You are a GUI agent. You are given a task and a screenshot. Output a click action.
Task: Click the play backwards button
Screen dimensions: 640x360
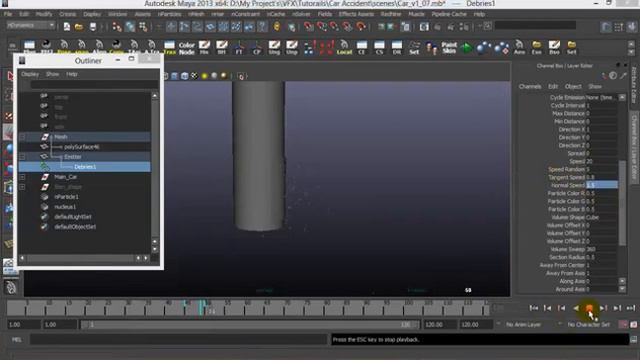576,308
